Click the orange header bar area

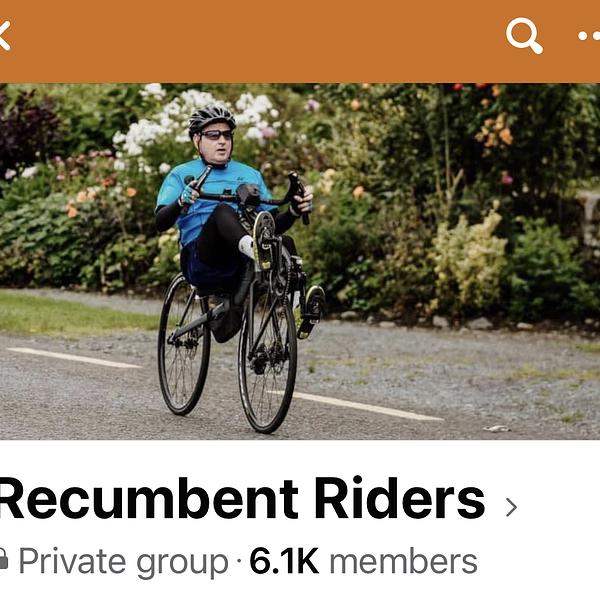pos(300,41)
